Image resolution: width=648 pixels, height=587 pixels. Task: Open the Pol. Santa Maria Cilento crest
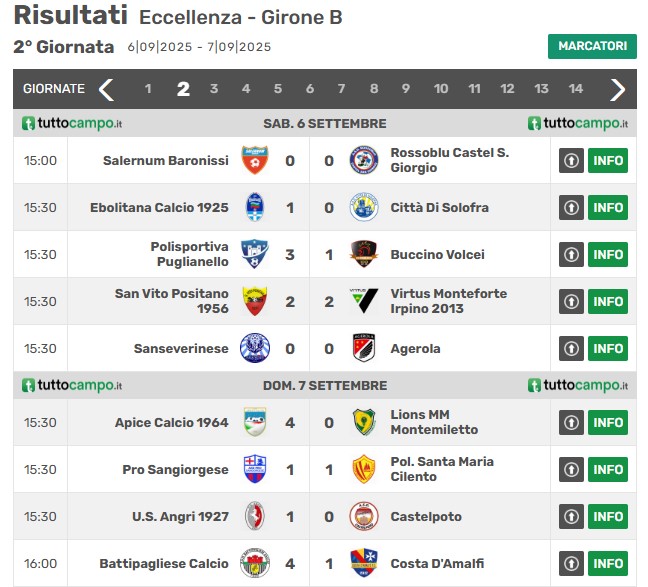pos(364,469)
